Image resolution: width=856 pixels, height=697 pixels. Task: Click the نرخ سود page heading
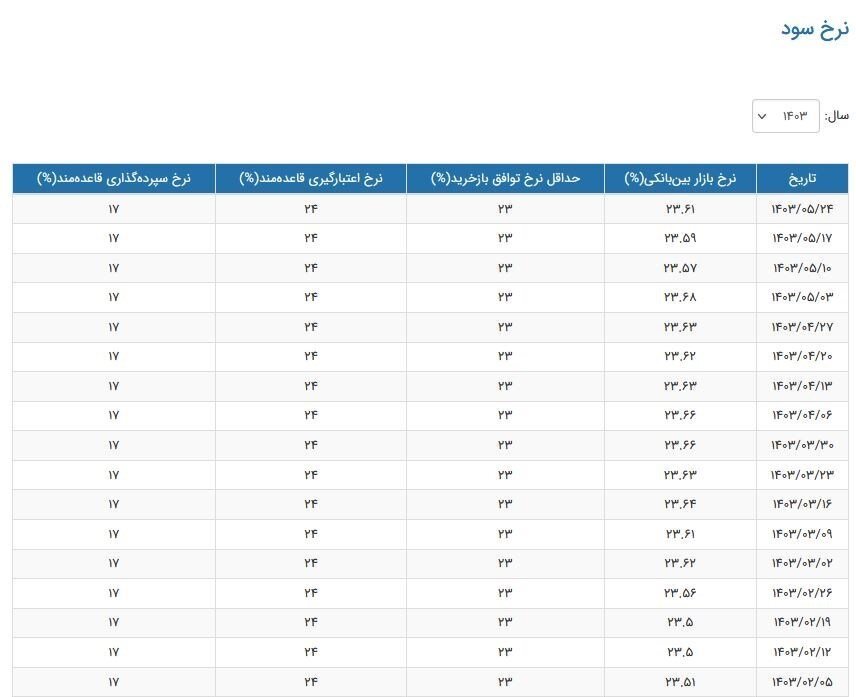click(814, 28)
